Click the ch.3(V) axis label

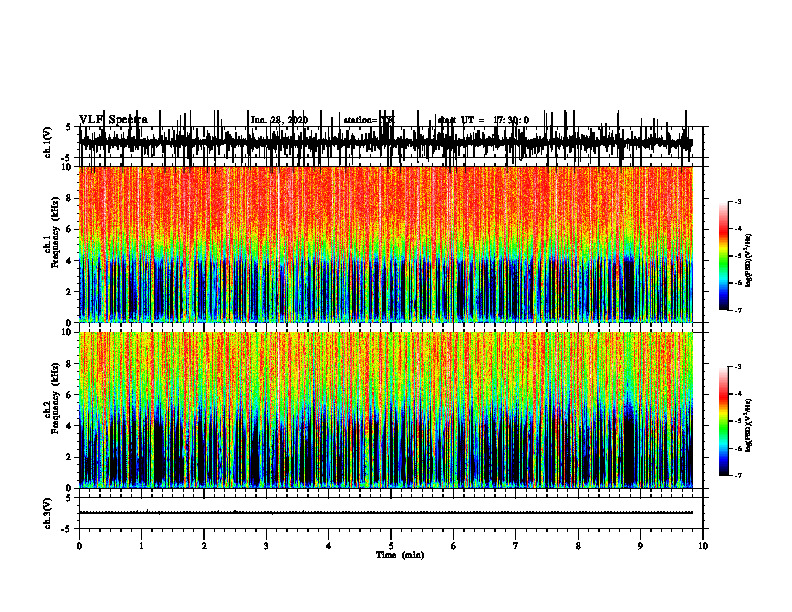[48, 514]
